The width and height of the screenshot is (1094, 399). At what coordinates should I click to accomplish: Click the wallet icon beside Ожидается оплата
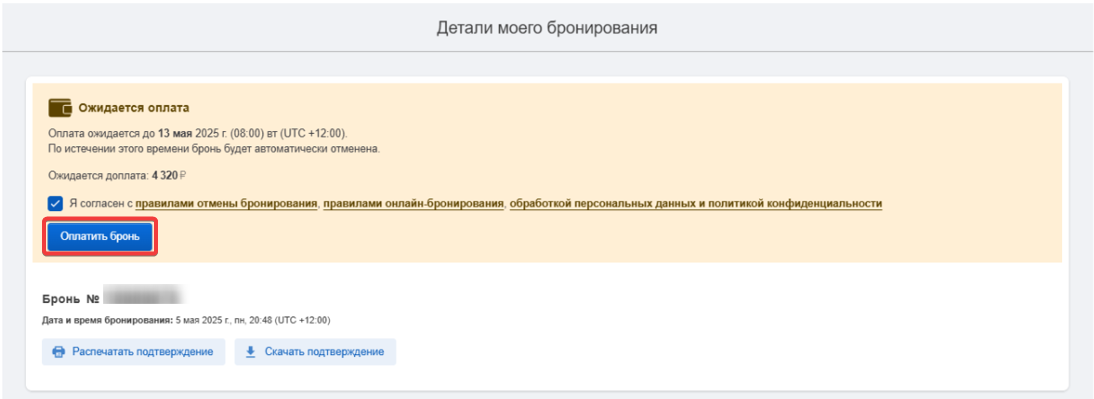(60, 108)
